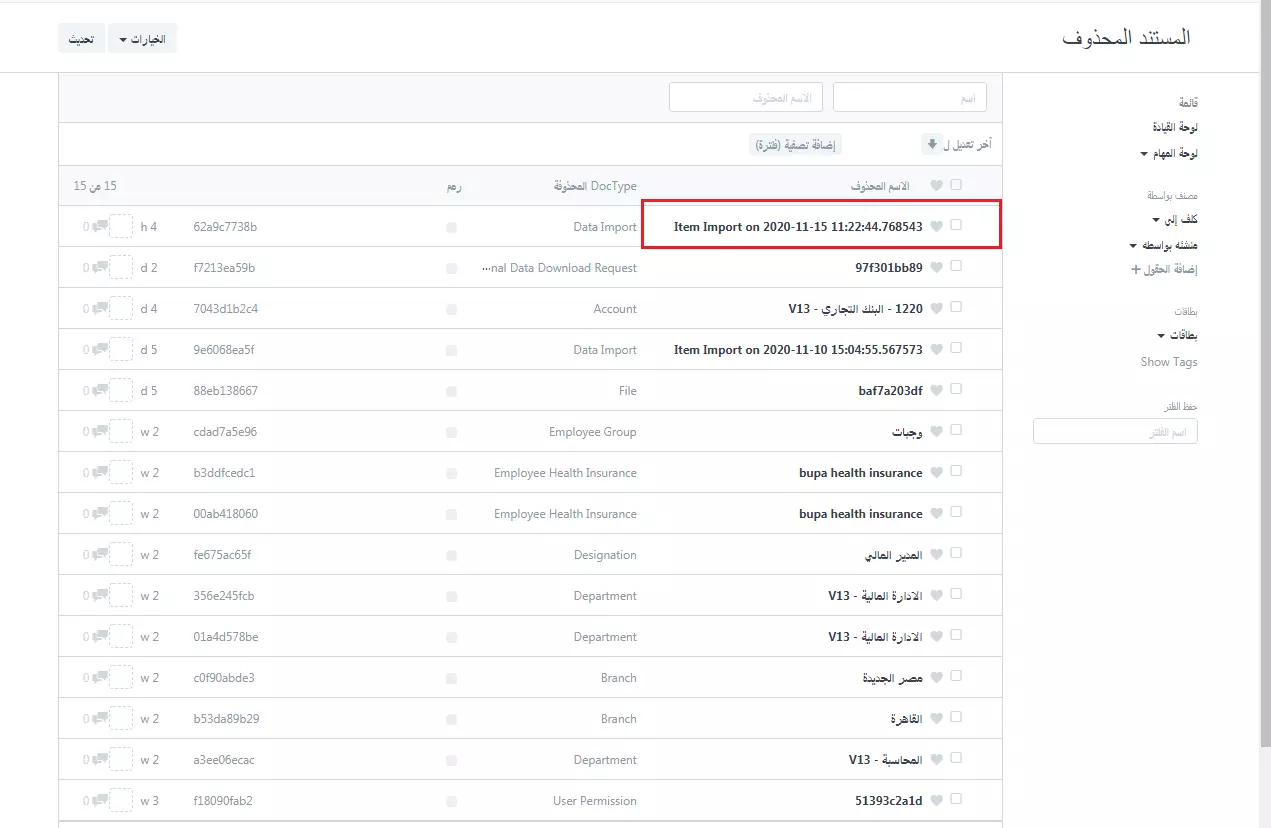Expand the كلف إلى assigned-to filter
This screenshot has height=828, width=1271.
pos(1175,220)
